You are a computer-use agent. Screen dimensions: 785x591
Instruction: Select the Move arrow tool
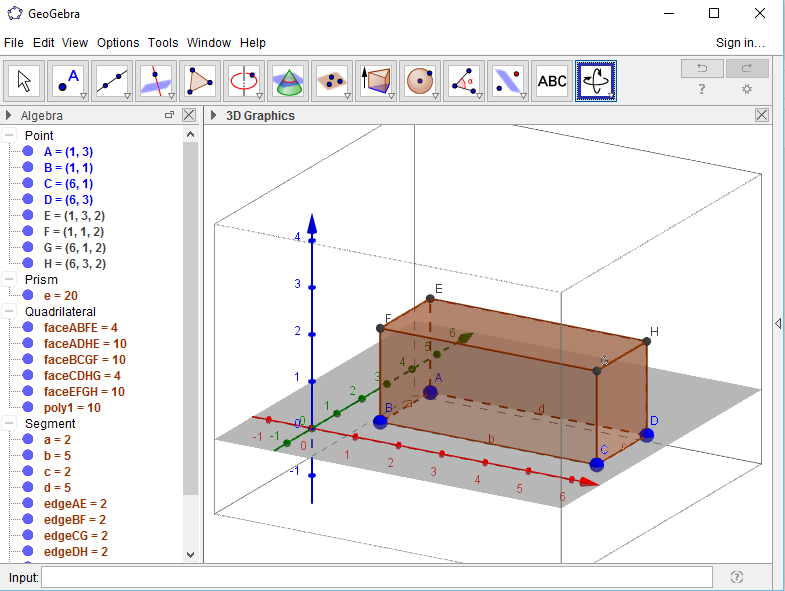[26, 81]
